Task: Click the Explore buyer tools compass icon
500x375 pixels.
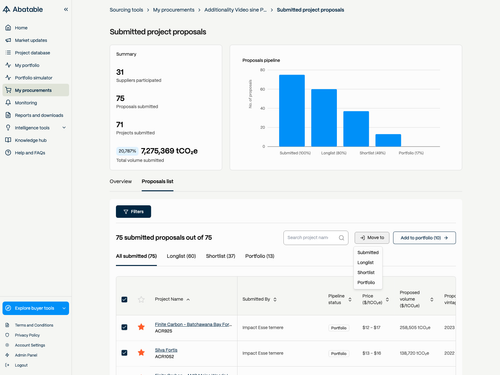Action: pos(8,308)
